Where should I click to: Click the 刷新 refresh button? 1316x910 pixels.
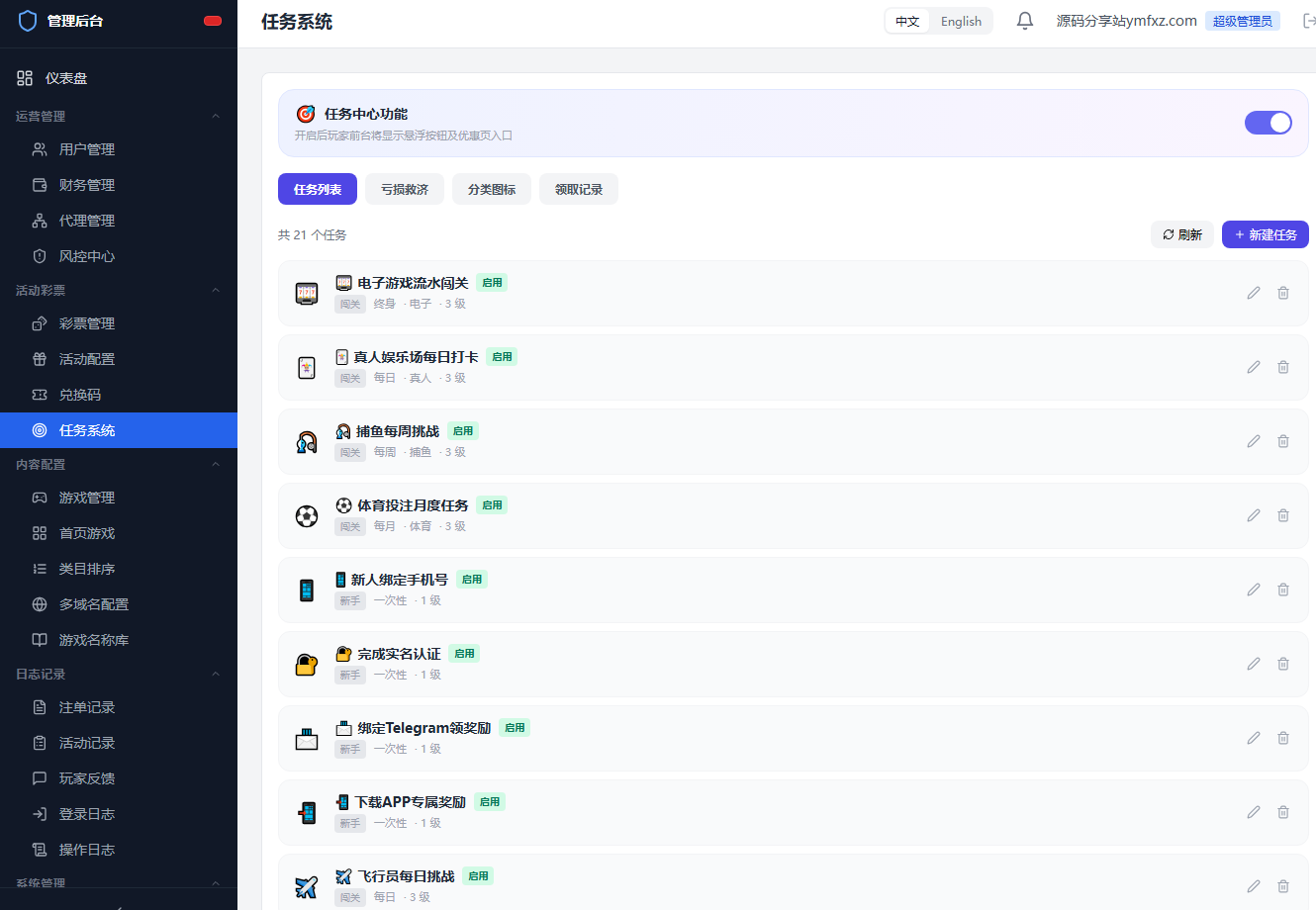[1182, 234]
